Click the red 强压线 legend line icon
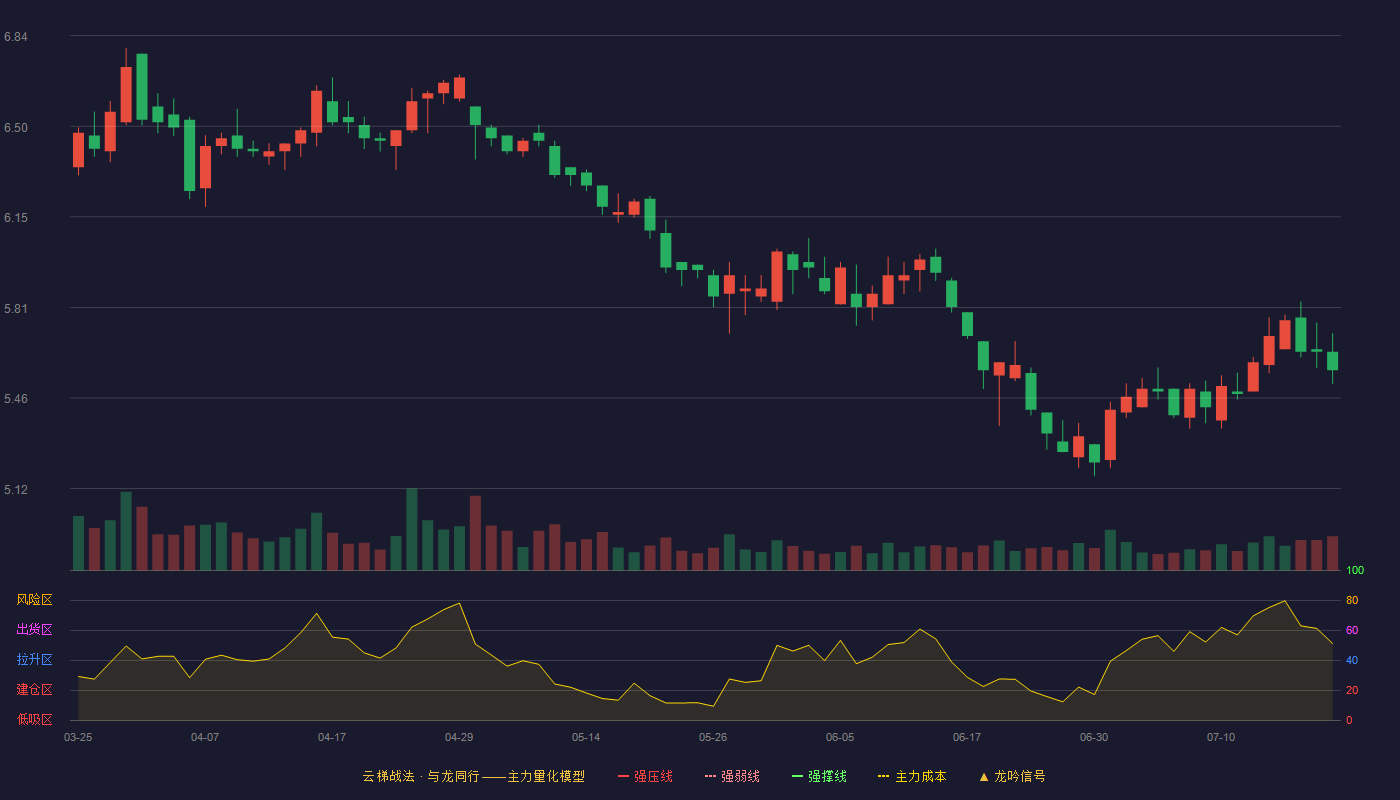The image size is (1400, 800). tap(623, 776)
